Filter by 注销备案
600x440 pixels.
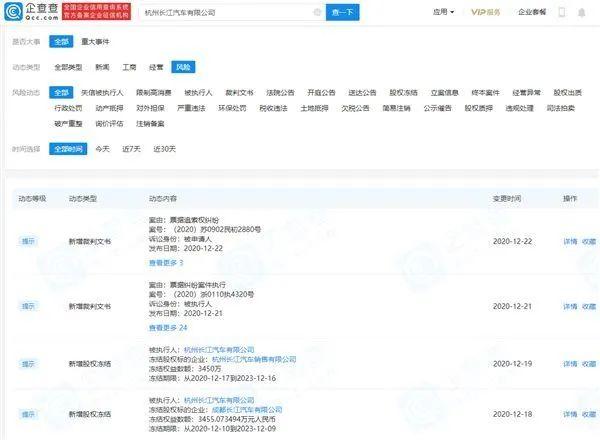point(150,124)
